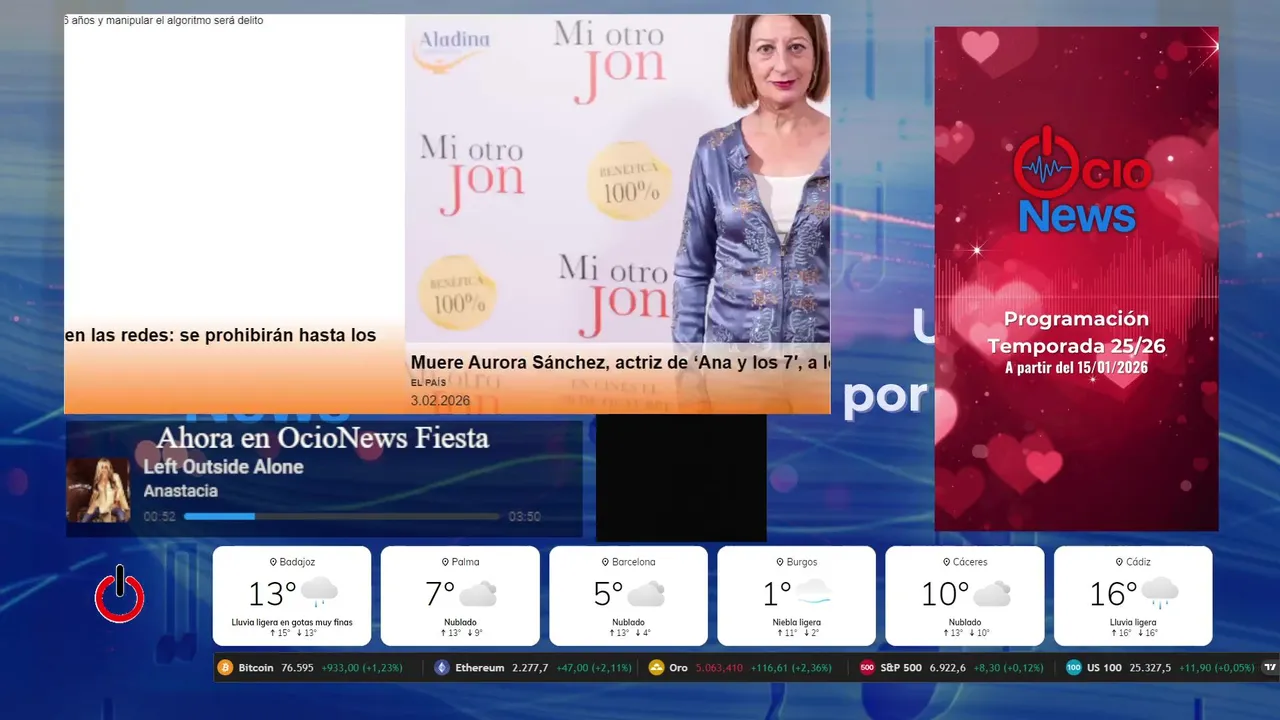Click the Aladina logo on the news photo
The width and height of the screenshot is (1280, 720).
point(454,50)
